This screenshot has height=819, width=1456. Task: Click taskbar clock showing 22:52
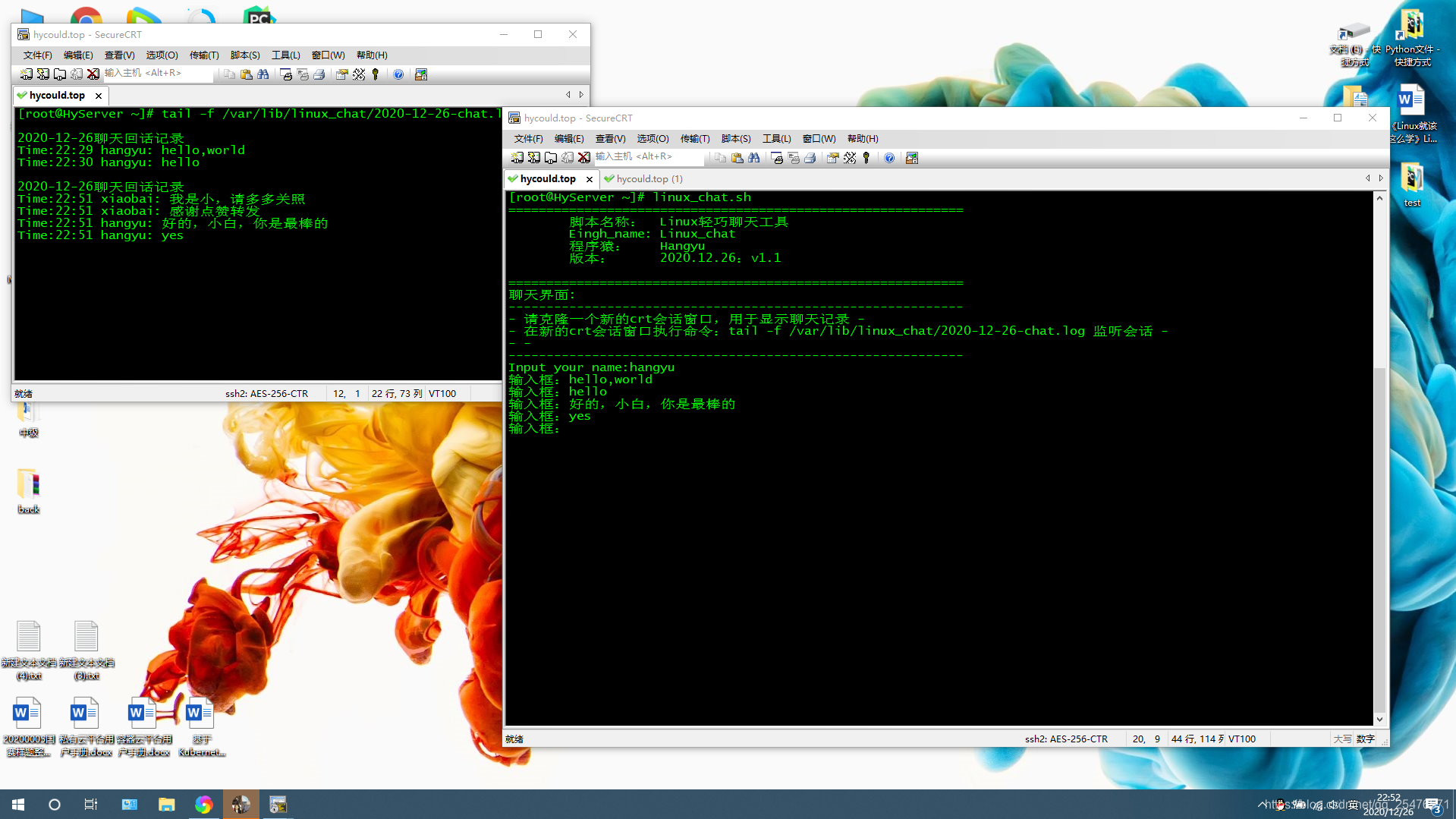pyautogui.click(x=1388, y=805)
